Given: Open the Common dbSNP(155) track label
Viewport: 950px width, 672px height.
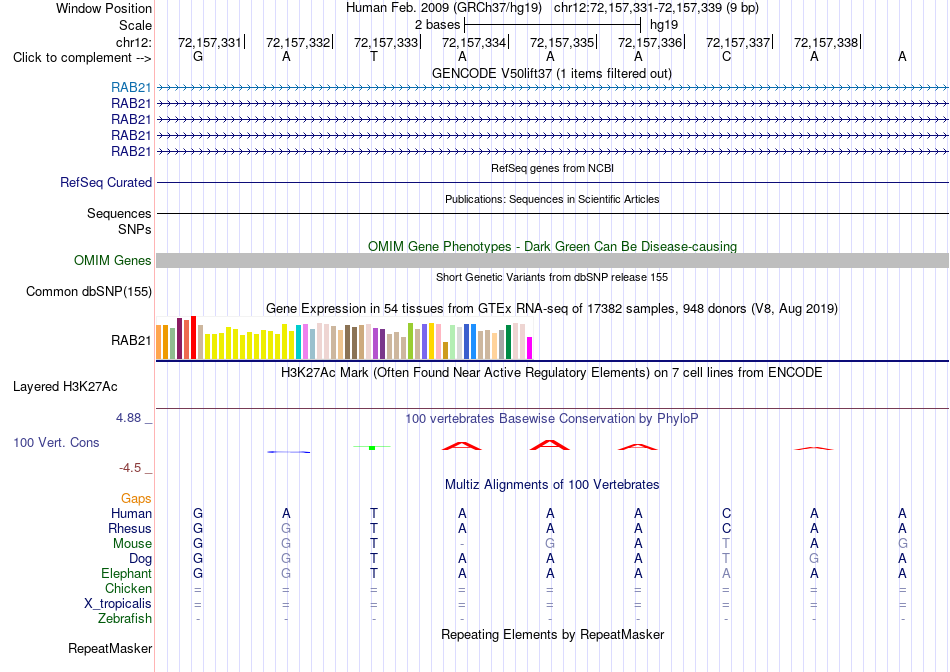Looking at the screenshot, I should (x=89, y=291).
